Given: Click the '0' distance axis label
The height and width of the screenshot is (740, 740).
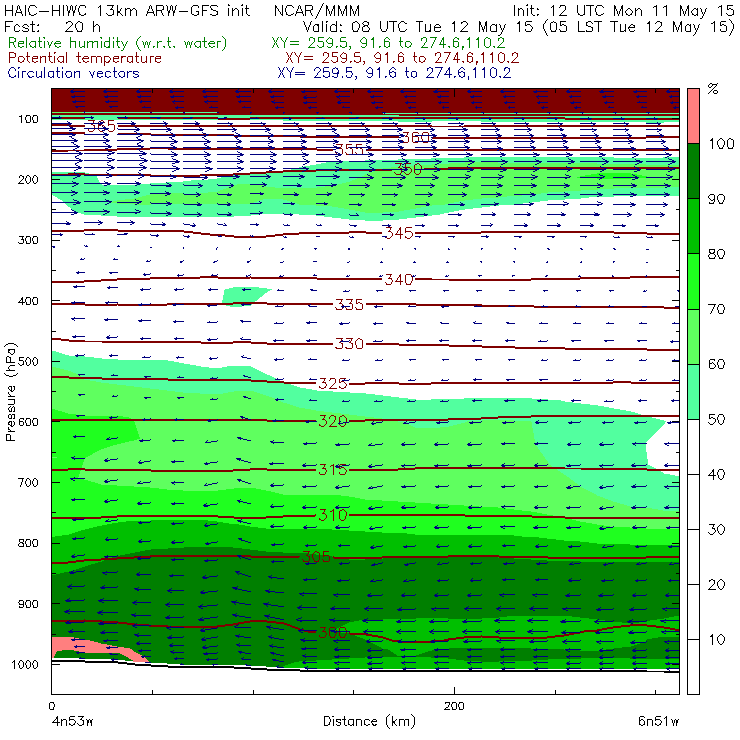Looking at the screenshot, I should pos(52,706).
